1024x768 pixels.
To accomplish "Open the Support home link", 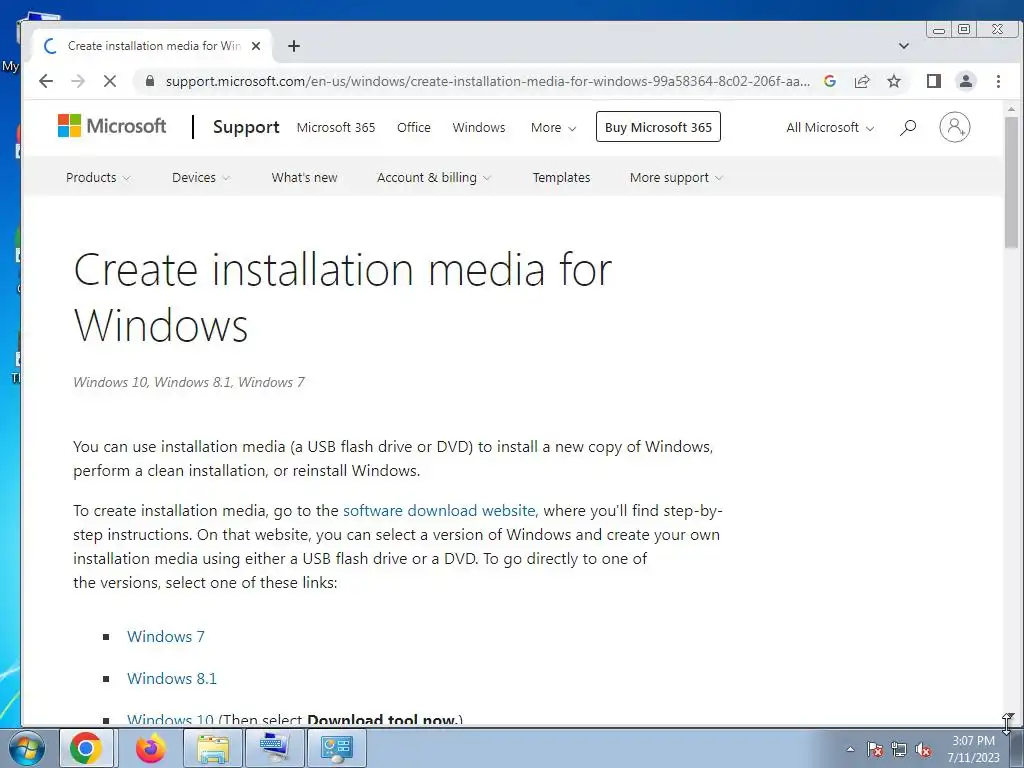I will [x=246, y=127].
